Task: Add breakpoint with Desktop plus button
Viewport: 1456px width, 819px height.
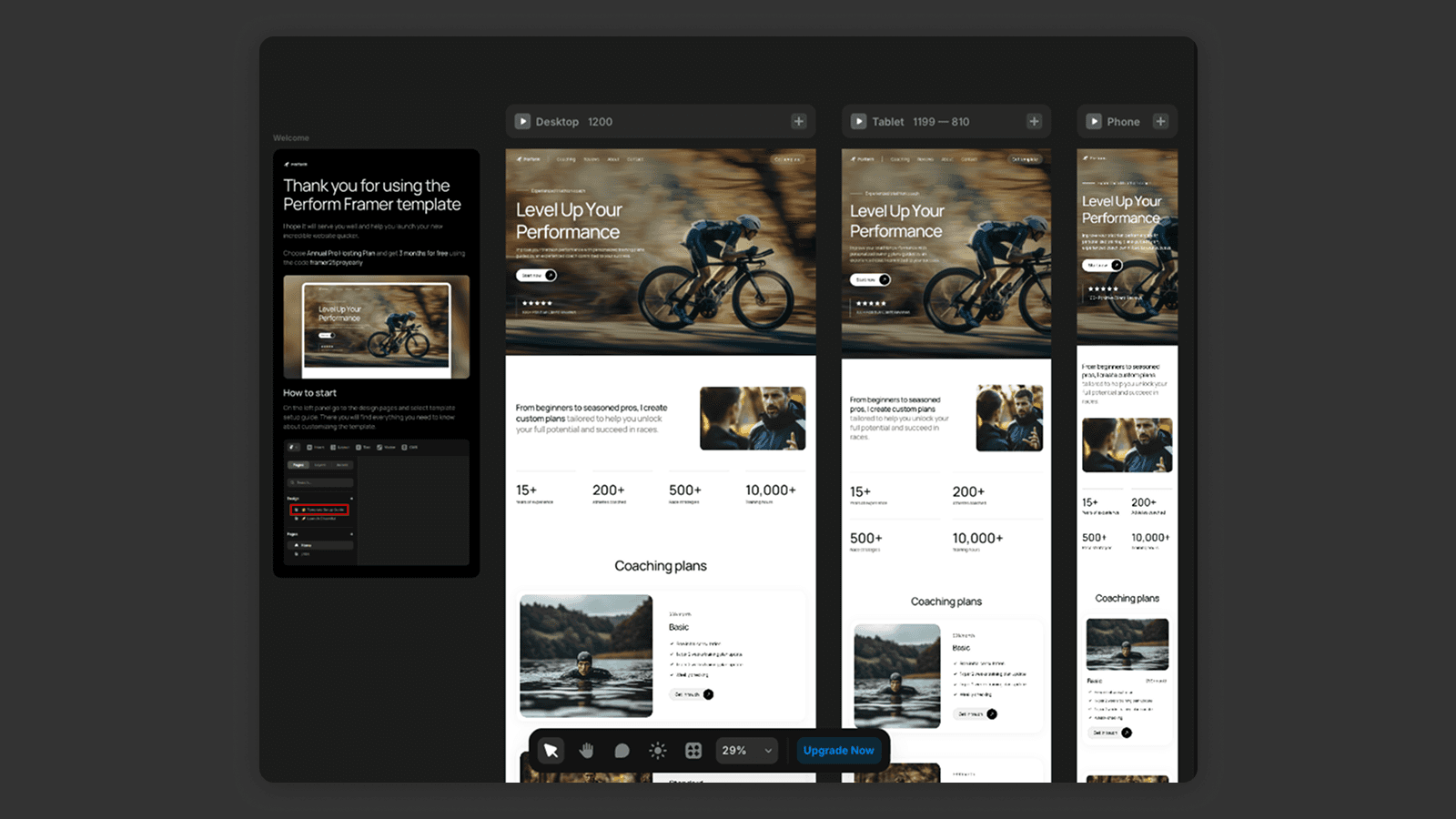Action: pyautogui.click(x=798, y=121)
